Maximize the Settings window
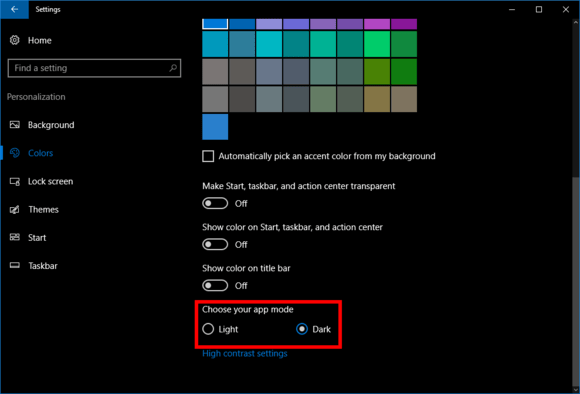 tap(539, 9)
